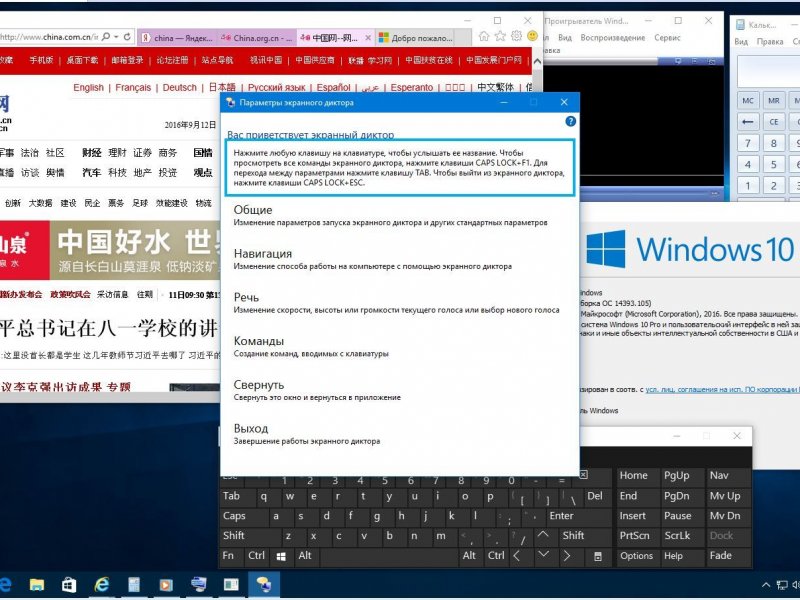Switch to Internet Explorer on the taskbar
The image size is (800, 600).
click(102, 585)
